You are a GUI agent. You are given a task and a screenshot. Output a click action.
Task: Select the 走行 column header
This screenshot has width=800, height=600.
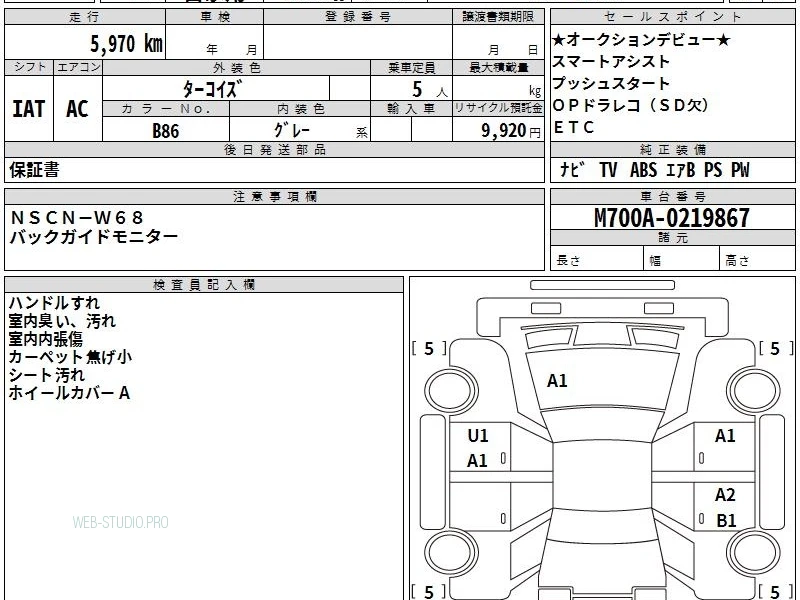pyautogui.click(x=85, y=17)
